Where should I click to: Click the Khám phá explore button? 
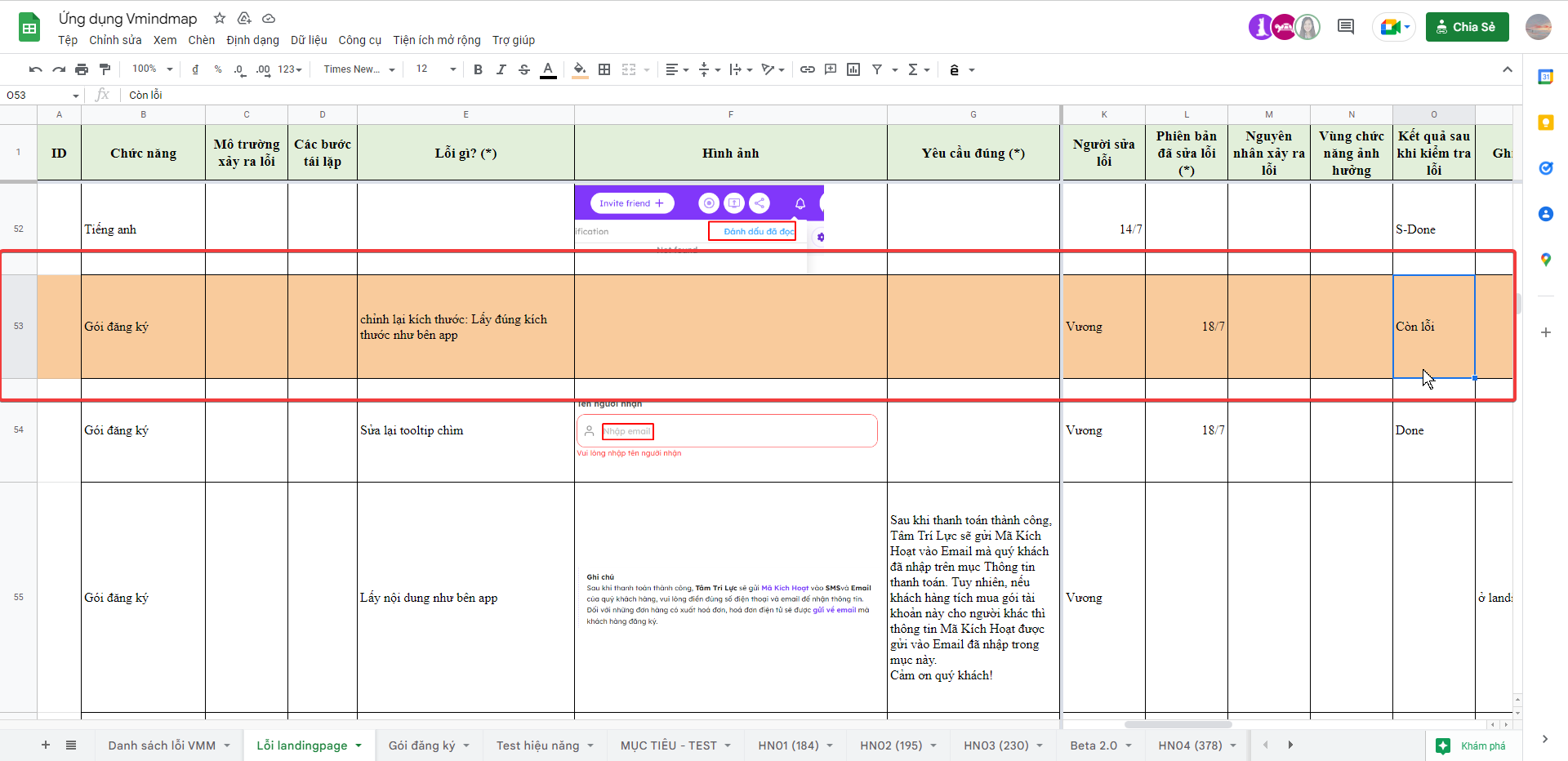pyautogui.click(x=1472, y=745)
